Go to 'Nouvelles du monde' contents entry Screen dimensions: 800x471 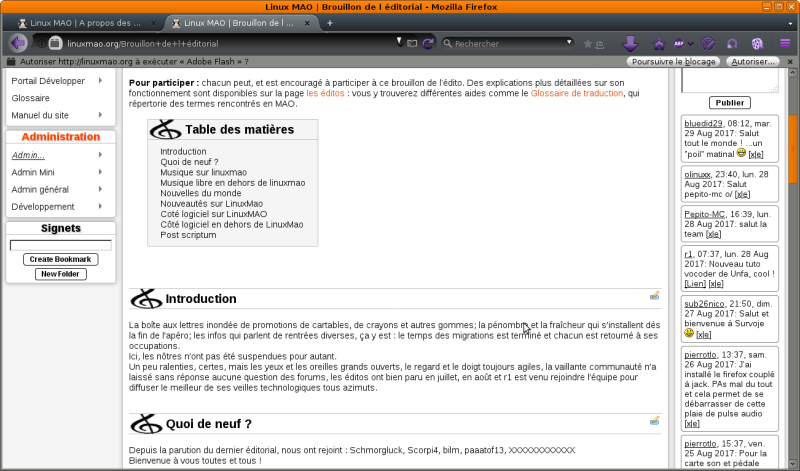[x=201, y=193]
